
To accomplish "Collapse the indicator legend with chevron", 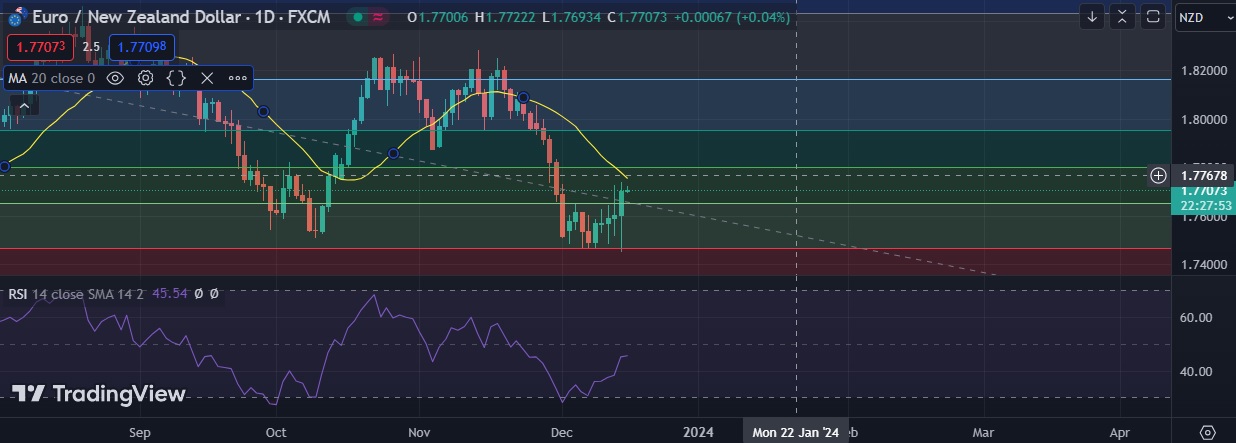I will [24, 105].
